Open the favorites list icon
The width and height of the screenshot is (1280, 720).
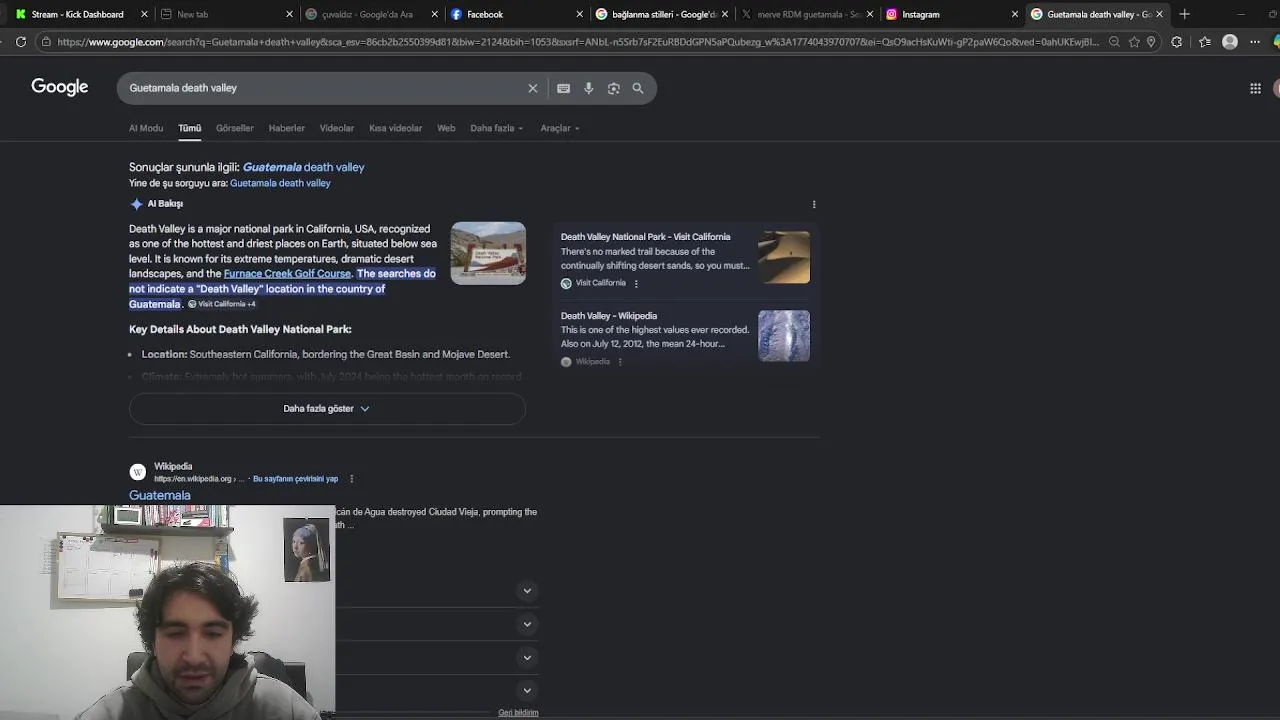point(1204,42)
